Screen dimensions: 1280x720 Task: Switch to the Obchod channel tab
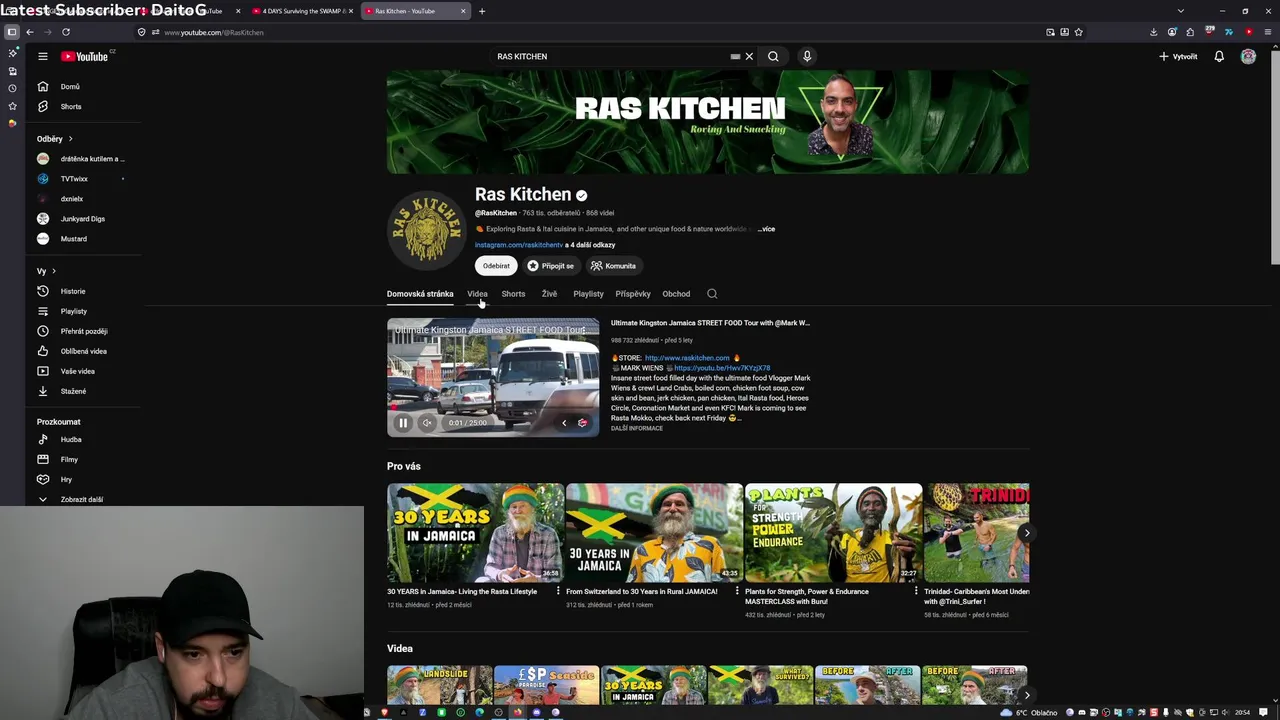[x=676, y=294]
